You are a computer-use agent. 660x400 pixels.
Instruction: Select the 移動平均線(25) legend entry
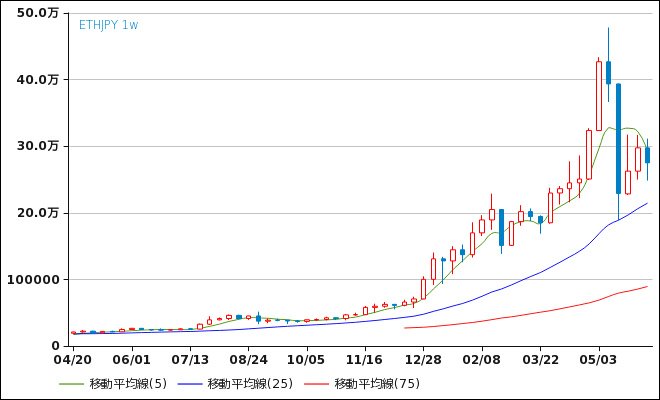[x=235, y=384]
